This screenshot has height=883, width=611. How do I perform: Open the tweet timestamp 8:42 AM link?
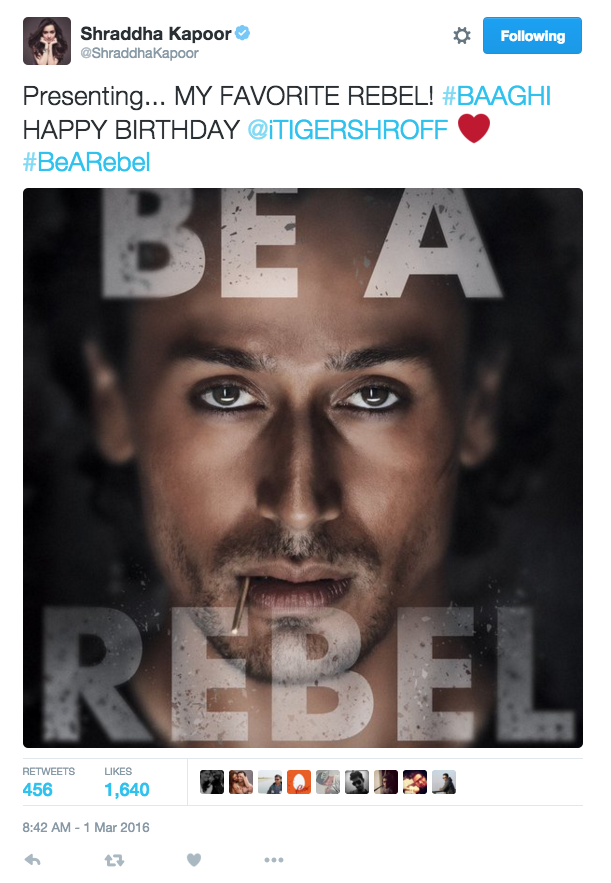coord(86,827)
